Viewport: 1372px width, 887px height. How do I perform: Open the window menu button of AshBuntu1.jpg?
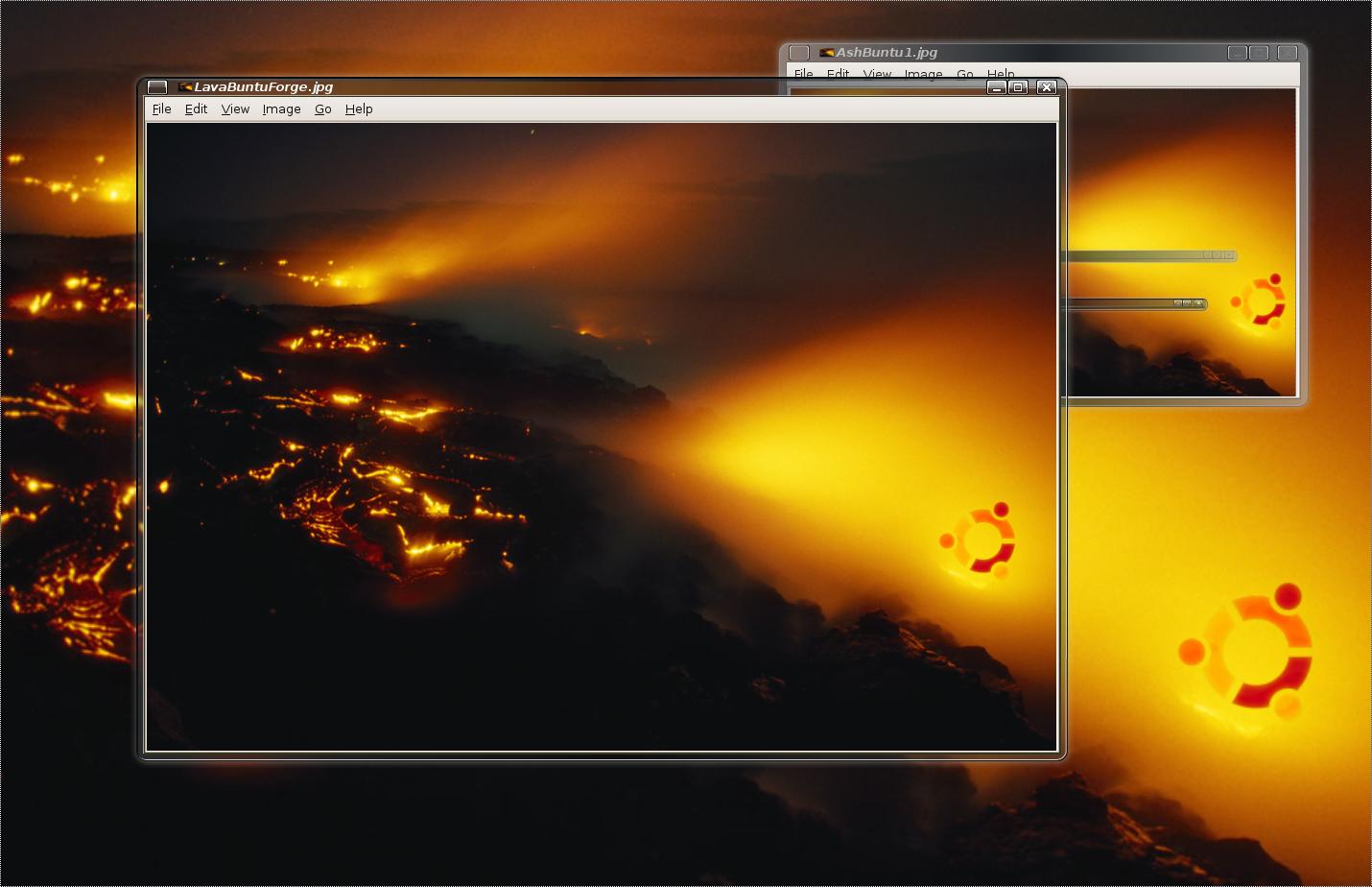(x=799, y=53)
